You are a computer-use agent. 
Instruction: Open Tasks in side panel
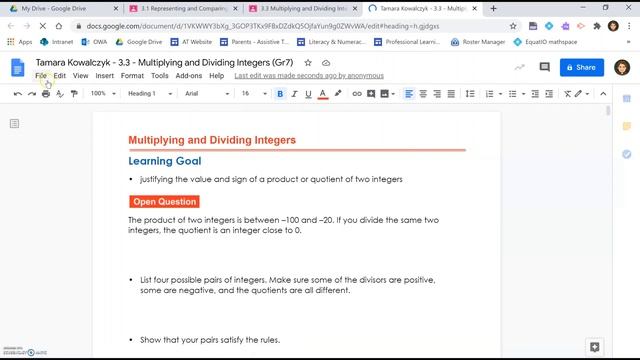627,154
